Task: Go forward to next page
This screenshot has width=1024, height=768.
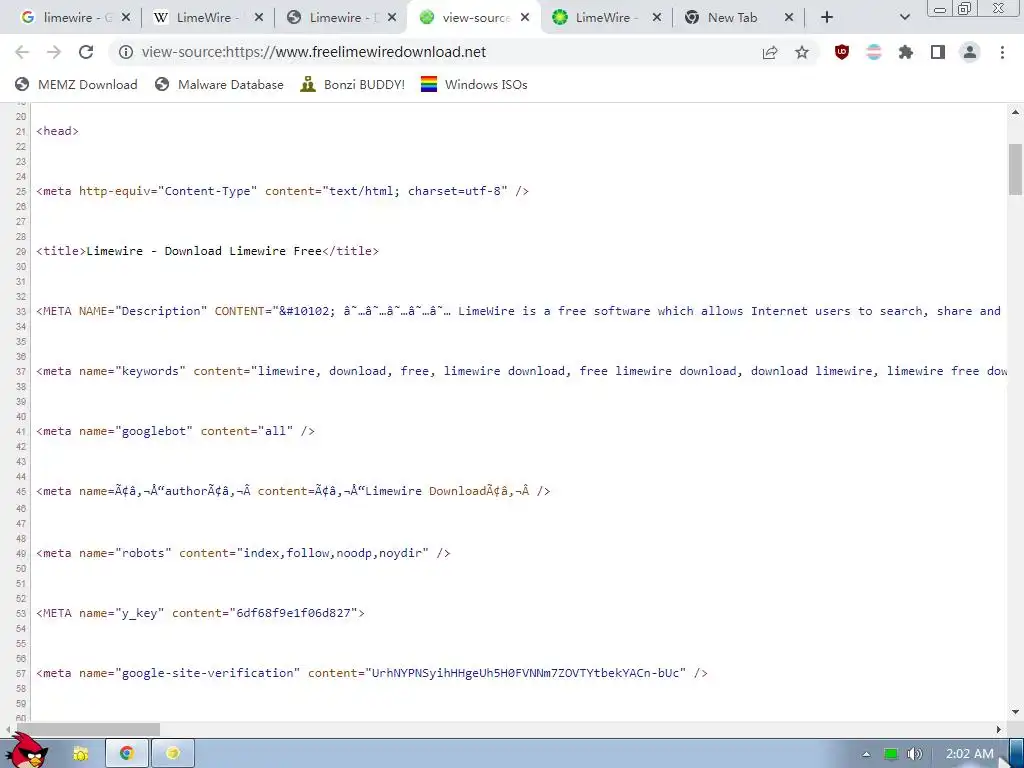Action: point(54,52)
